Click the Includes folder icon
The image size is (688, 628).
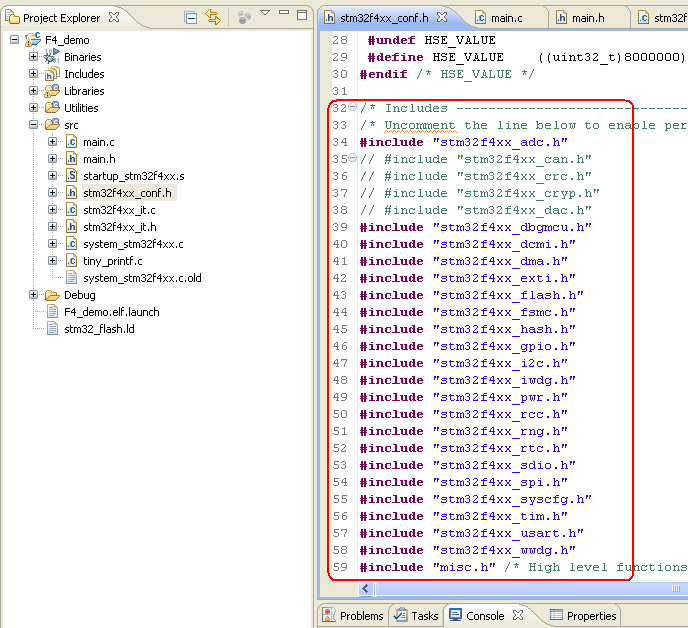click(52, 74)
